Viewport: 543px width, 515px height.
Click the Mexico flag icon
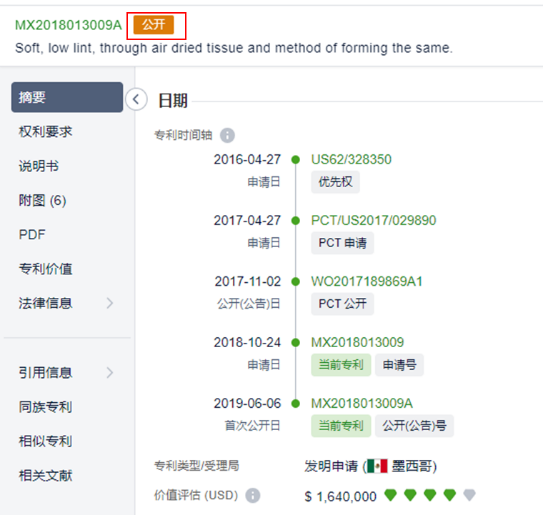tap(377, 466)
